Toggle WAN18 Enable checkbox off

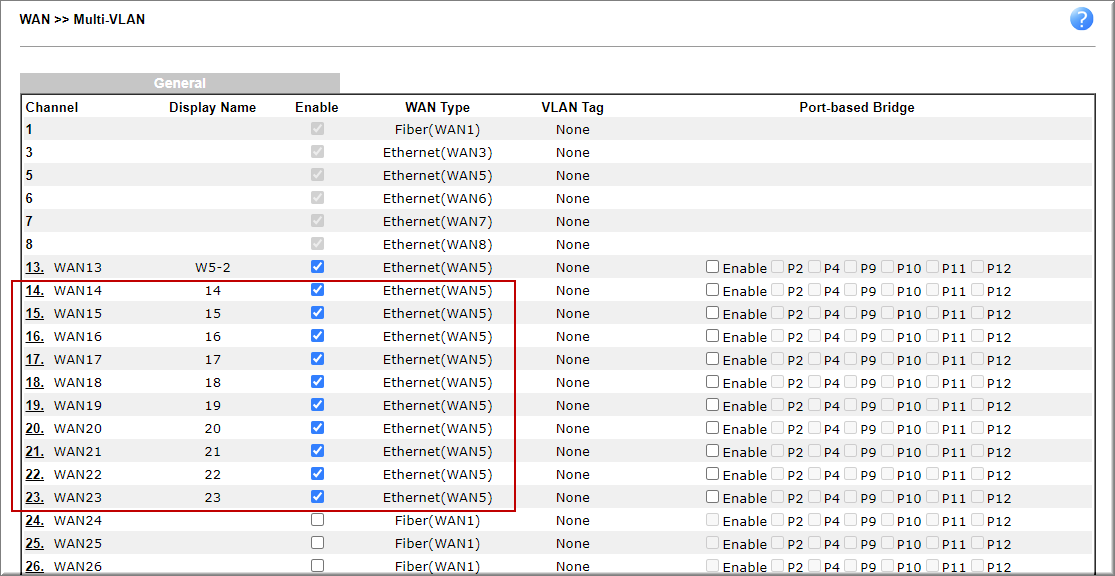click(x=317, y=381)
